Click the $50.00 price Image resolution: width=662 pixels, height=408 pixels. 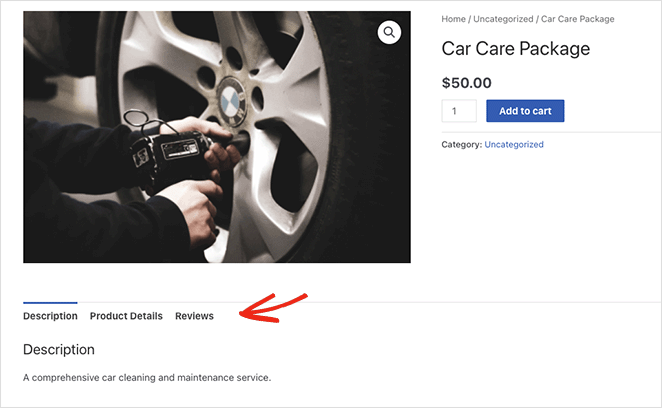point(466,83)
